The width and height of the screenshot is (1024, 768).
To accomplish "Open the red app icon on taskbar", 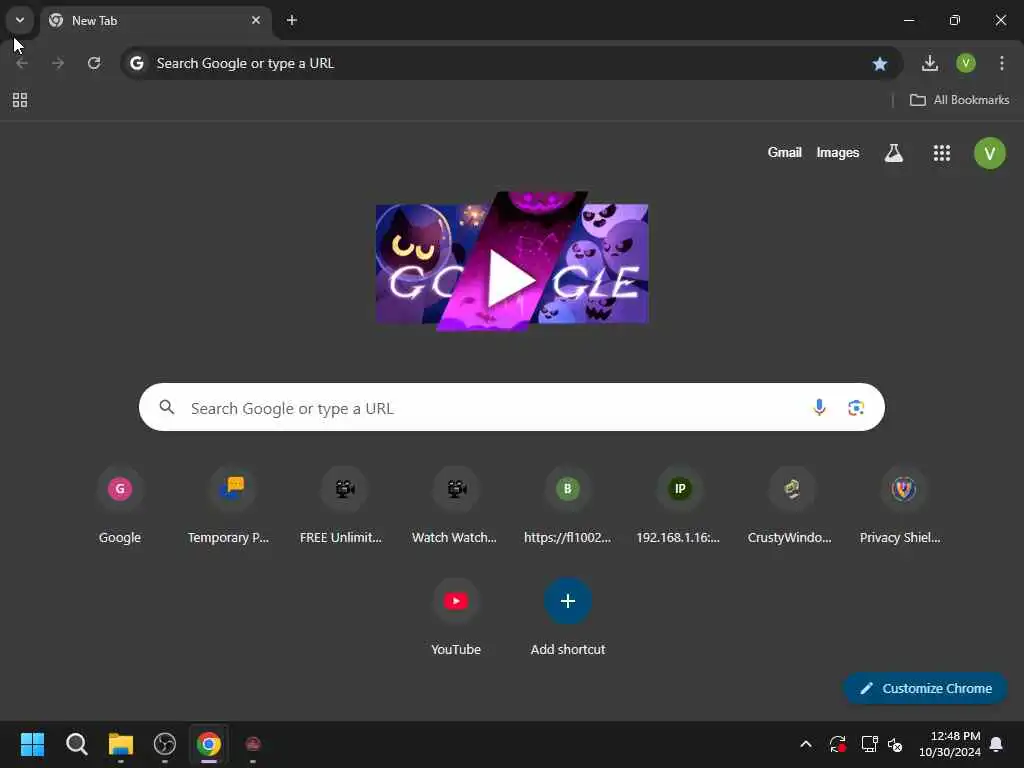I will click(253, 744).
